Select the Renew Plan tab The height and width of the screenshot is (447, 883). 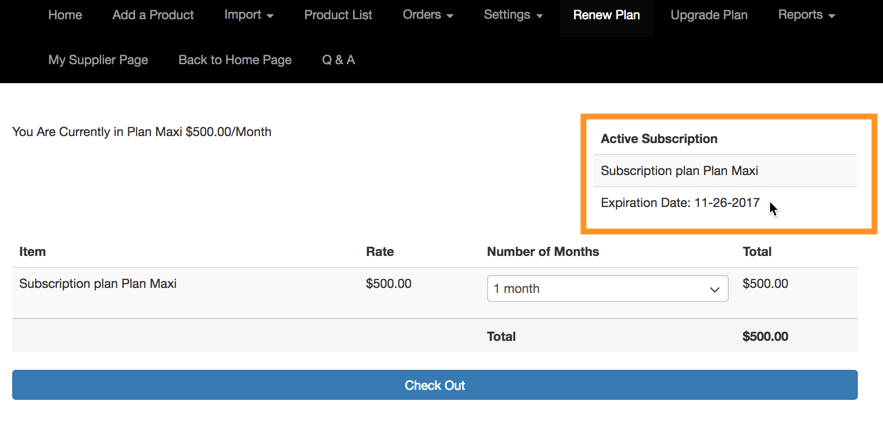(x=606, y=15)
